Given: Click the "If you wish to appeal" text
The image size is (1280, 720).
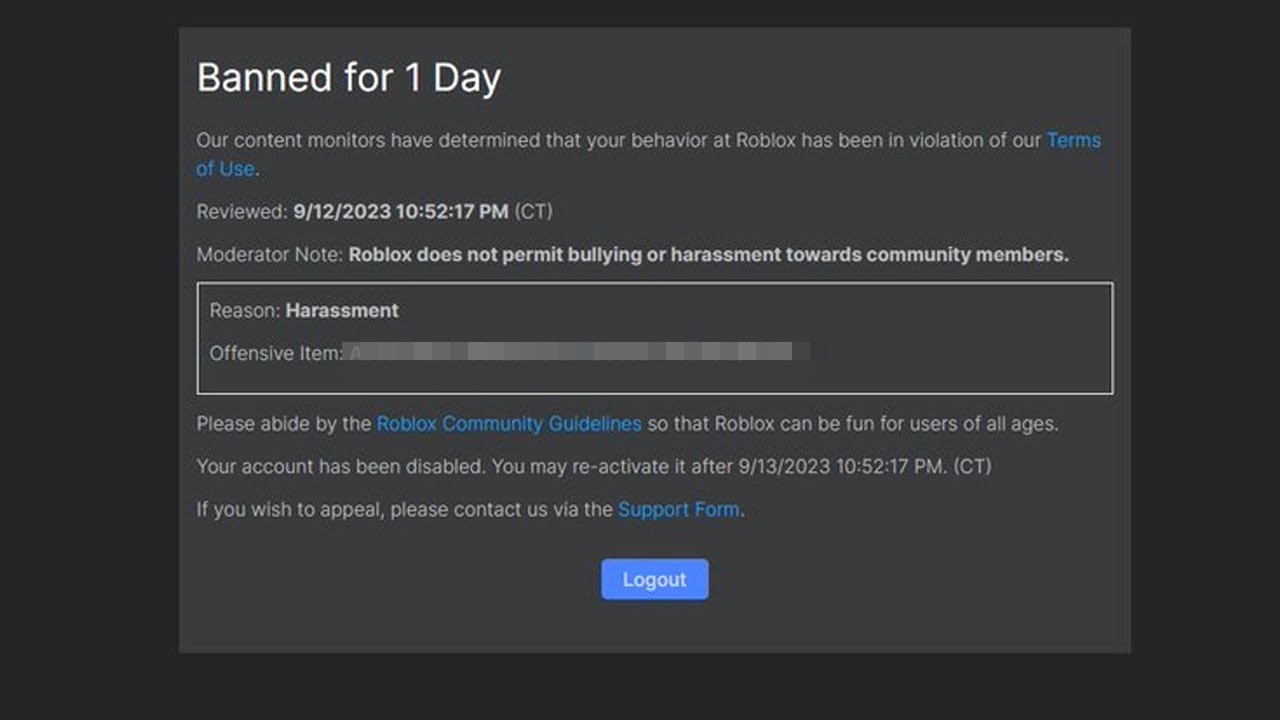Looking at the screenshot, I should [x=291, y=509].
